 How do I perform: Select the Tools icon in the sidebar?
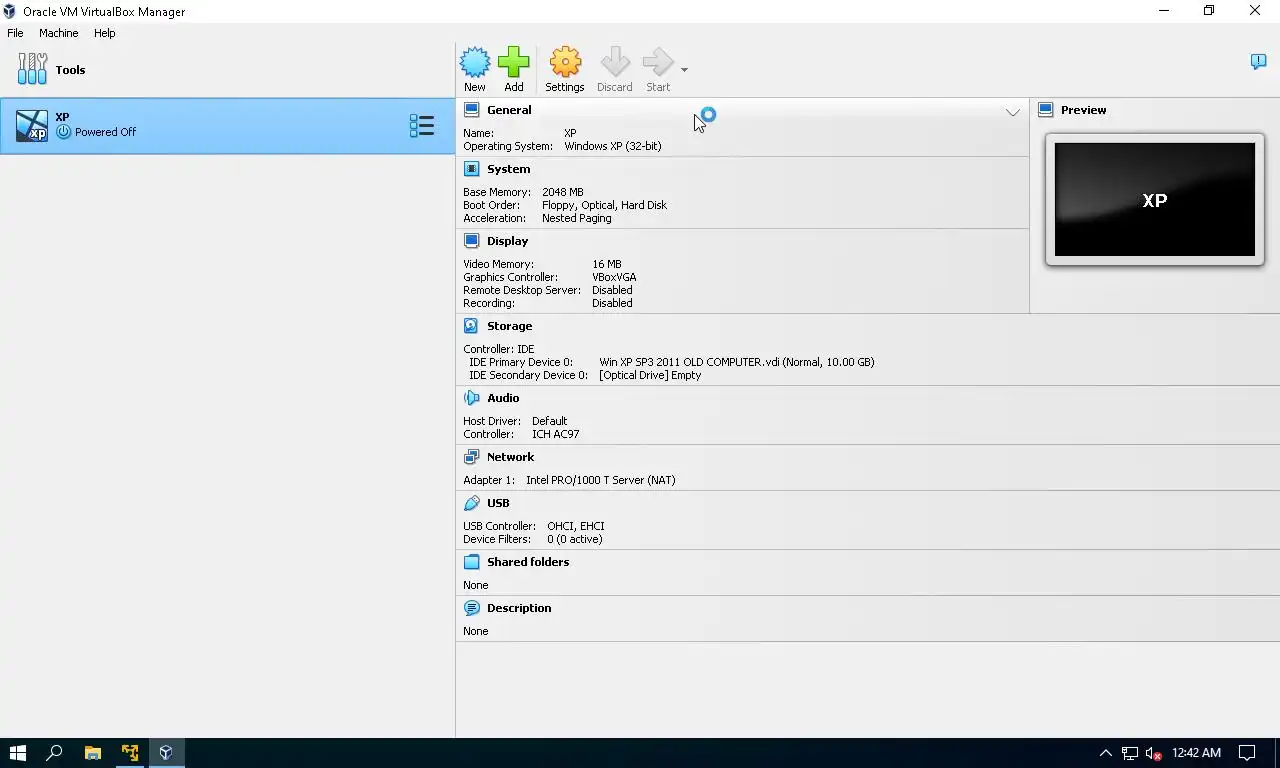[32, 69]
